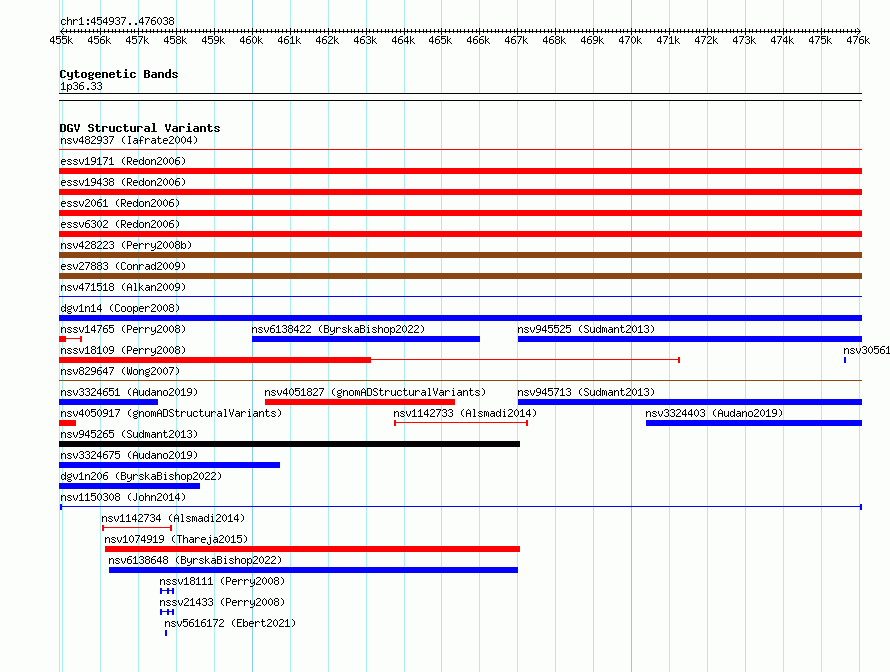Viewport: 890px width, 672px height.
Task: Click the nsv5616172 (Ebert2021) label
Action: click(230, 623)
